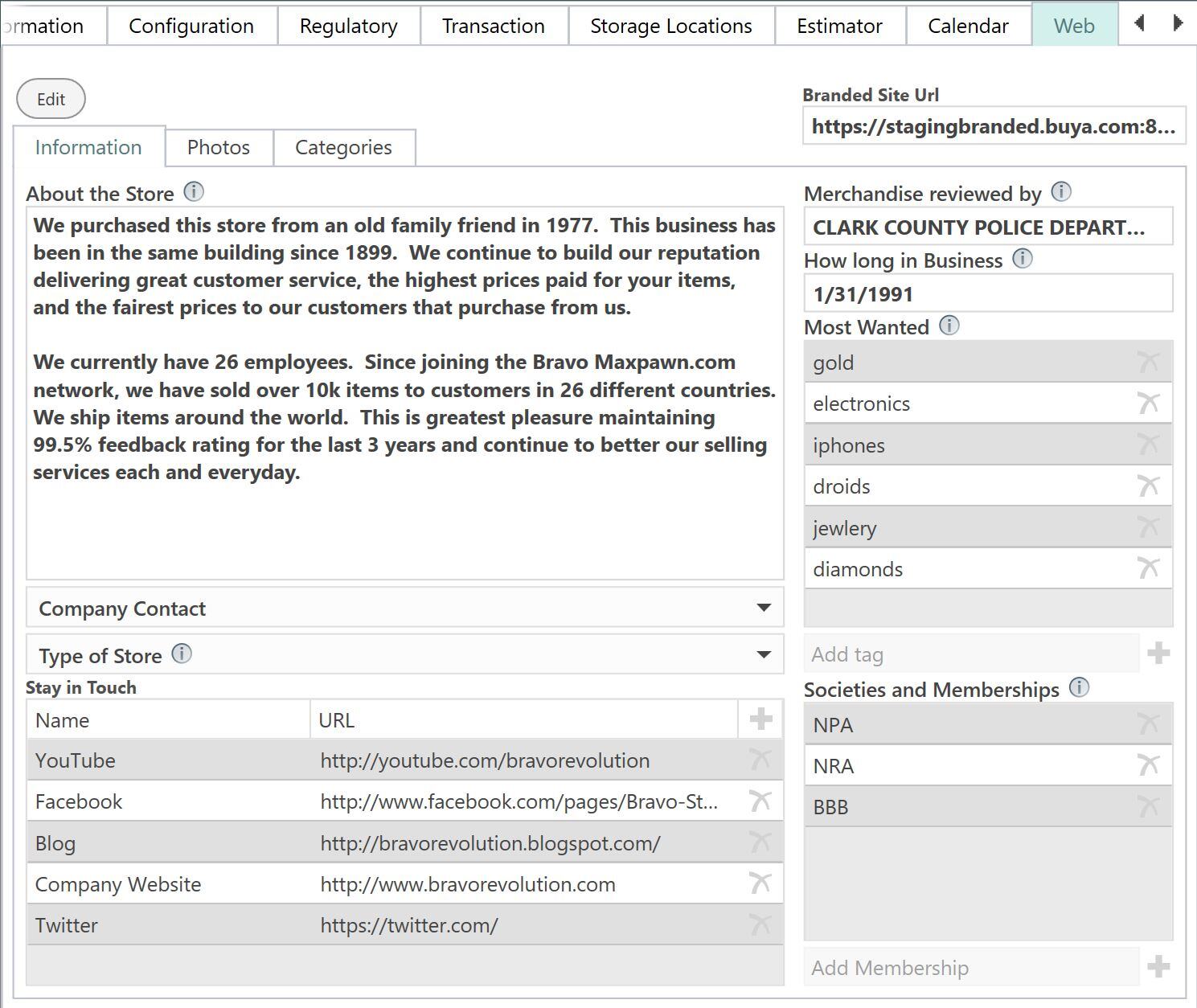Delete the Twitter link row
1197x1008 pixels.
(760, 924)
